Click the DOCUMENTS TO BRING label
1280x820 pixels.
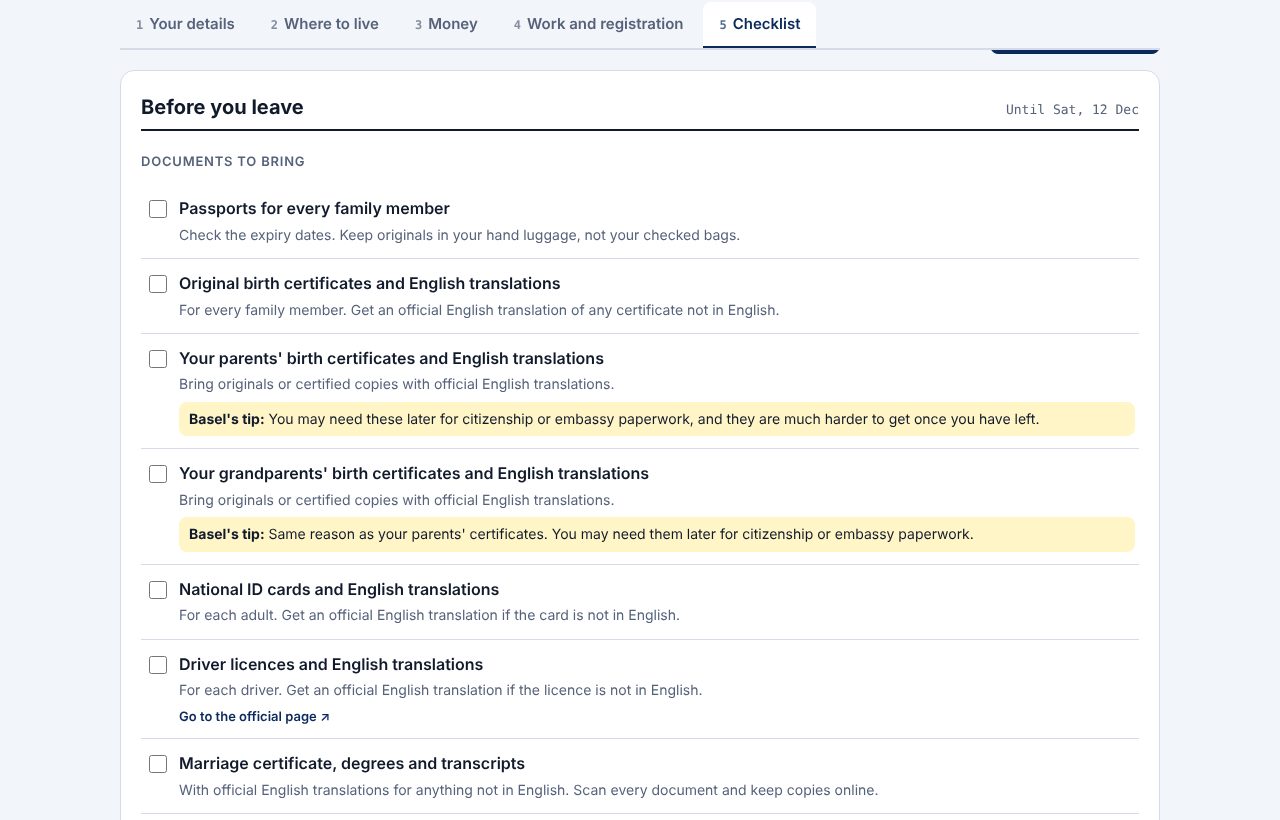tap(223, 161)
